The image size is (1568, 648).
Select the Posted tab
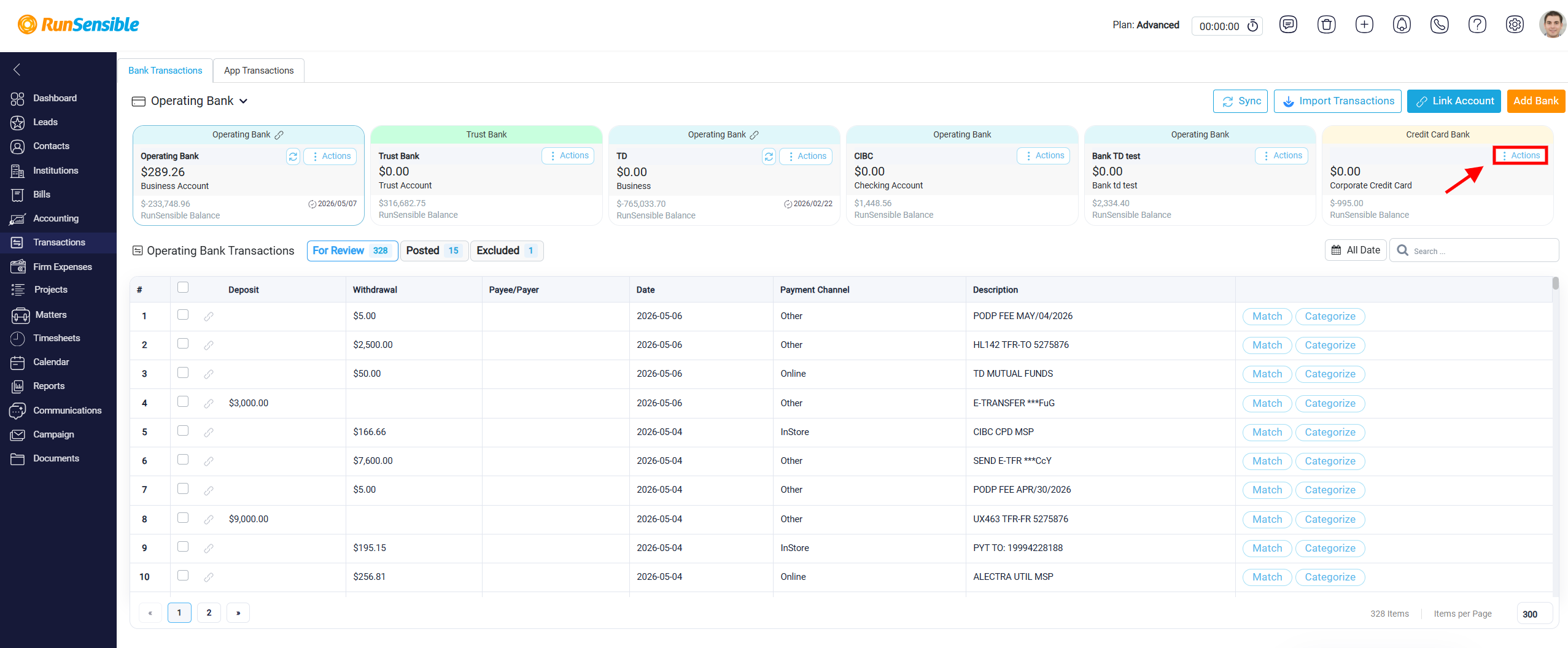point(434,251)
